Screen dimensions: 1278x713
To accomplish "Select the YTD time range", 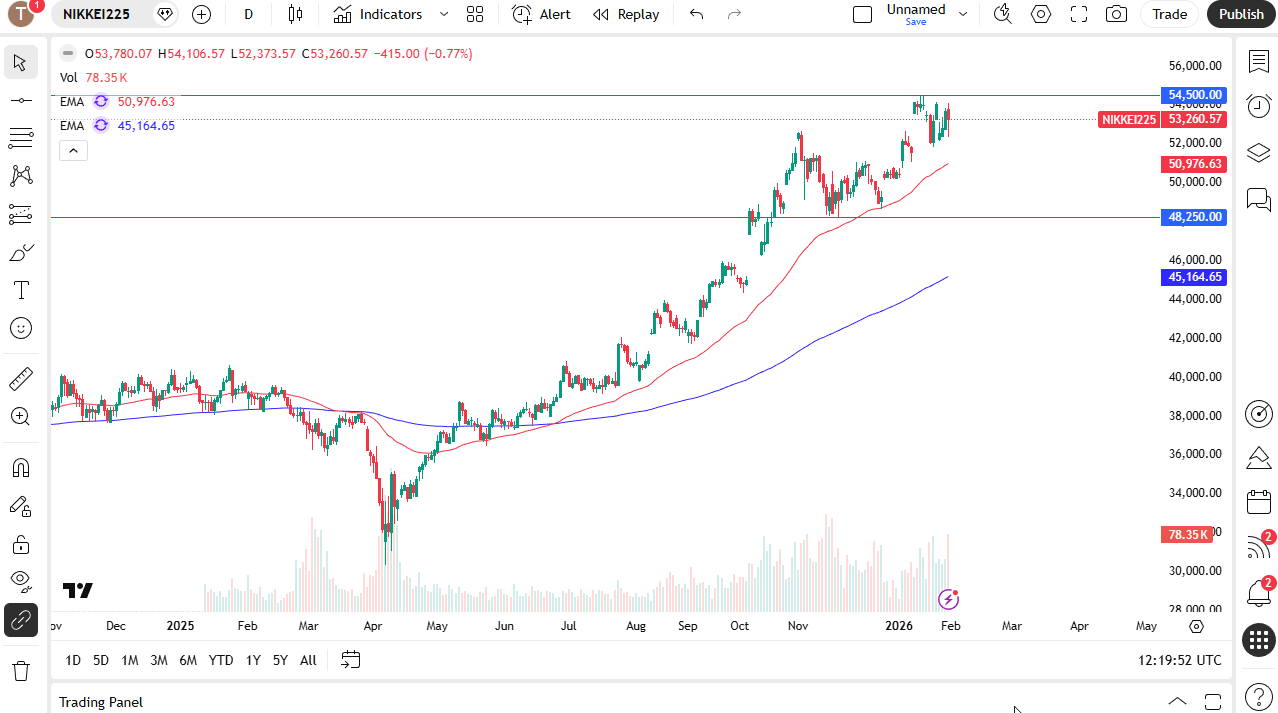I will [221, 660].
